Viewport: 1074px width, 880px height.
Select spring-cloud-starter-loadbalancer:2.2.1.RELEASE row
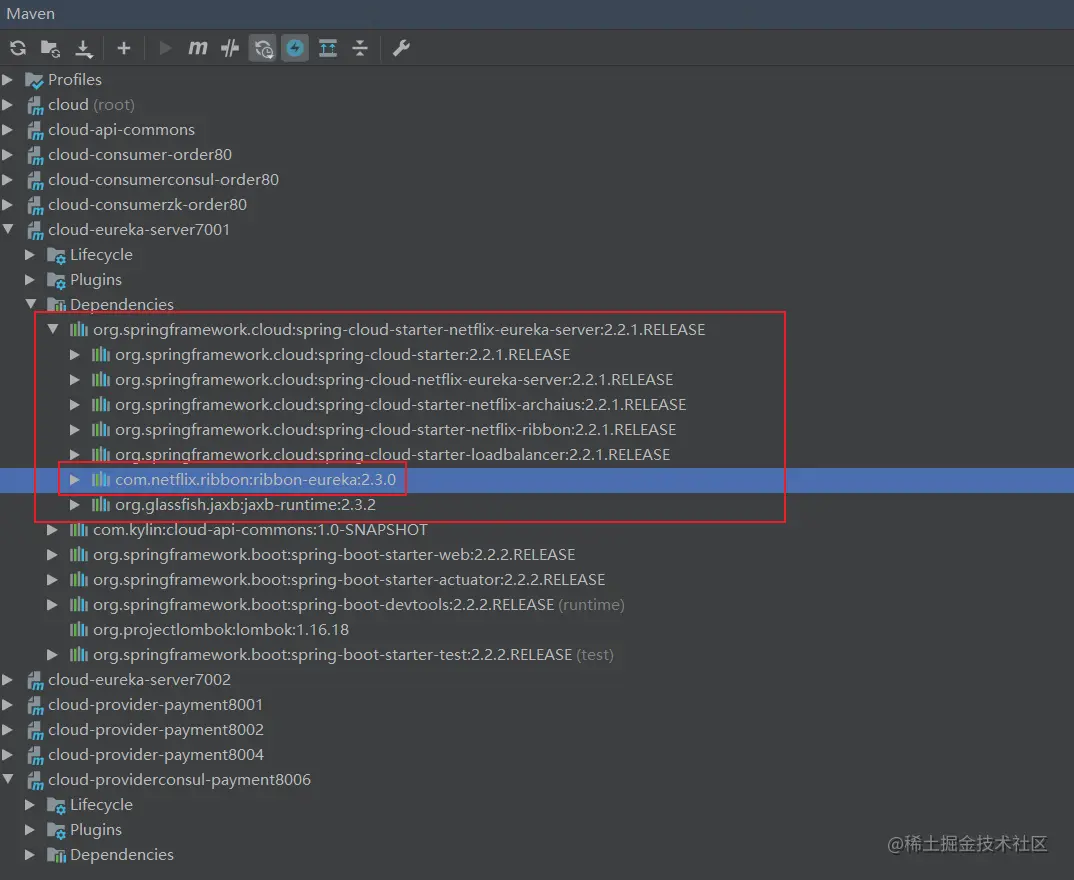coord(392,455)
